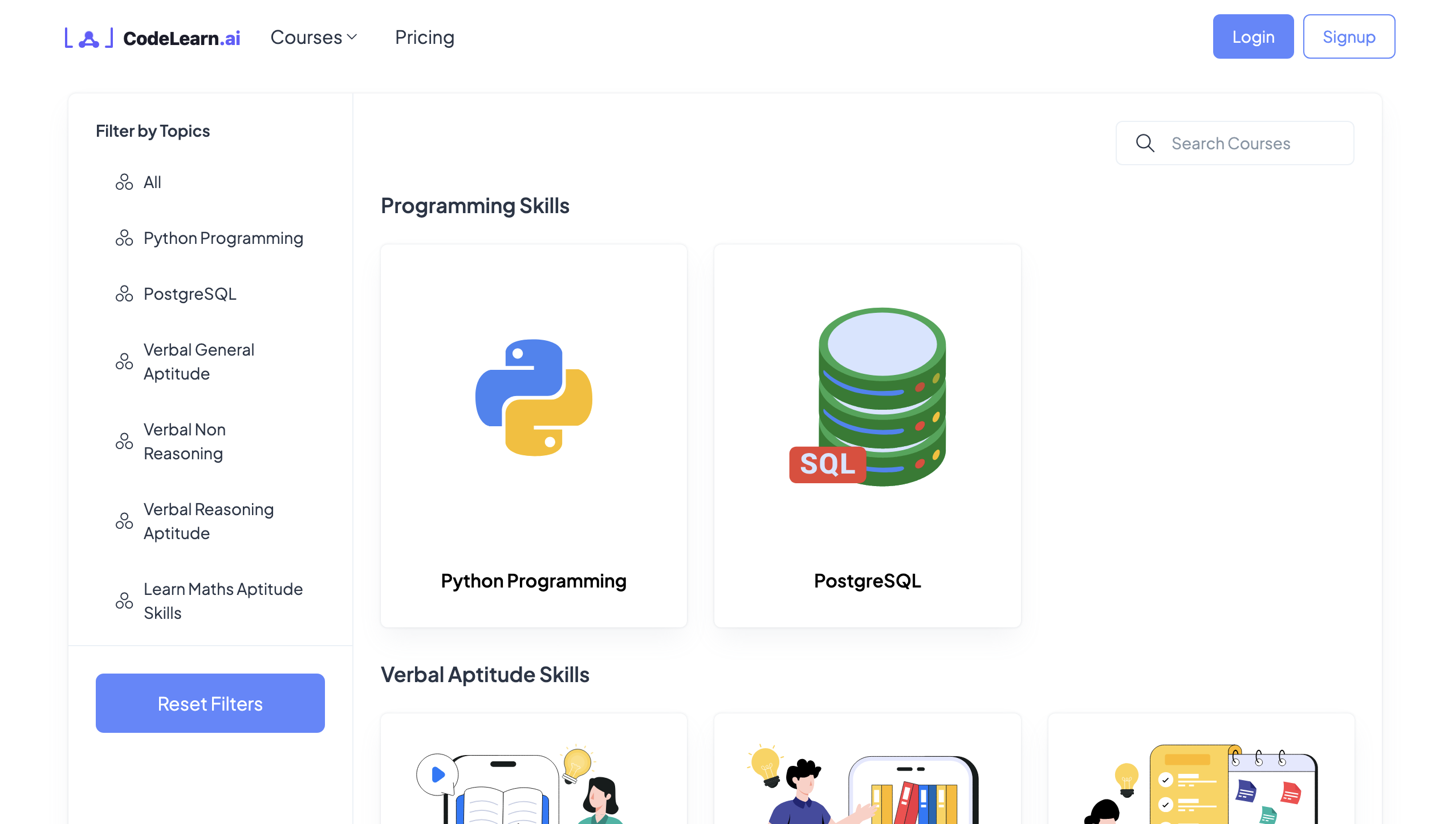
Task: Open the PostgreSQL course card
Action: pos(867,436)
